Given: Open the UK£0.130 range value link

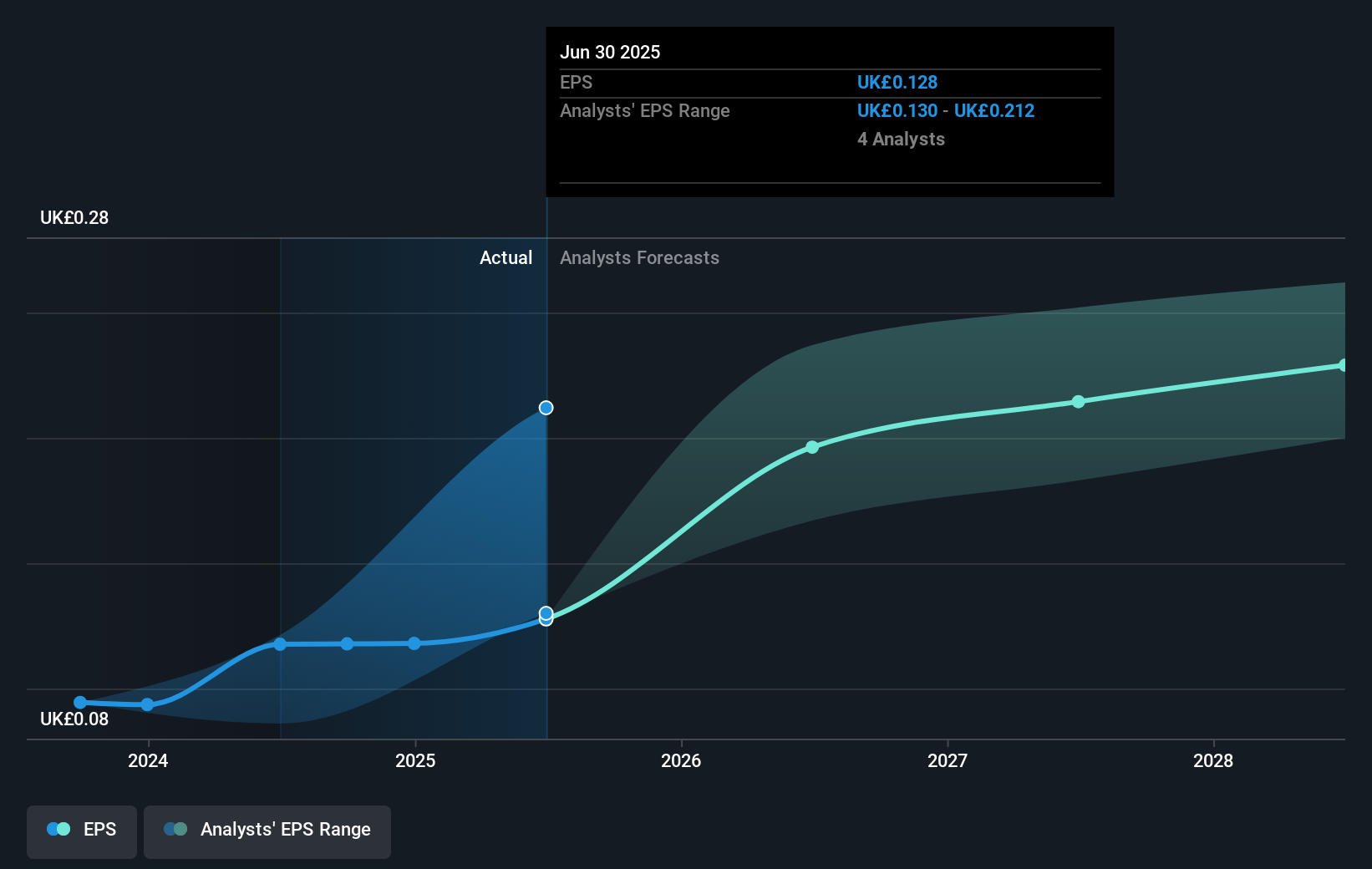Looking at the screenshot, I should 897,110.
